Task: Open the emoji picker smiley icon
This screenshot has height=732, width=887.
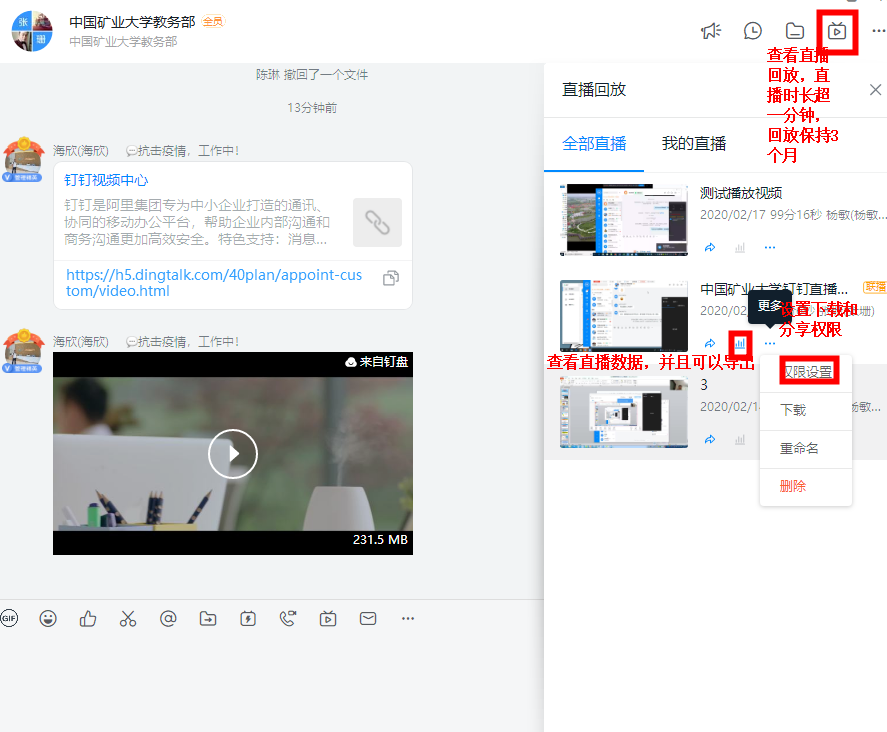Action: 48,618
